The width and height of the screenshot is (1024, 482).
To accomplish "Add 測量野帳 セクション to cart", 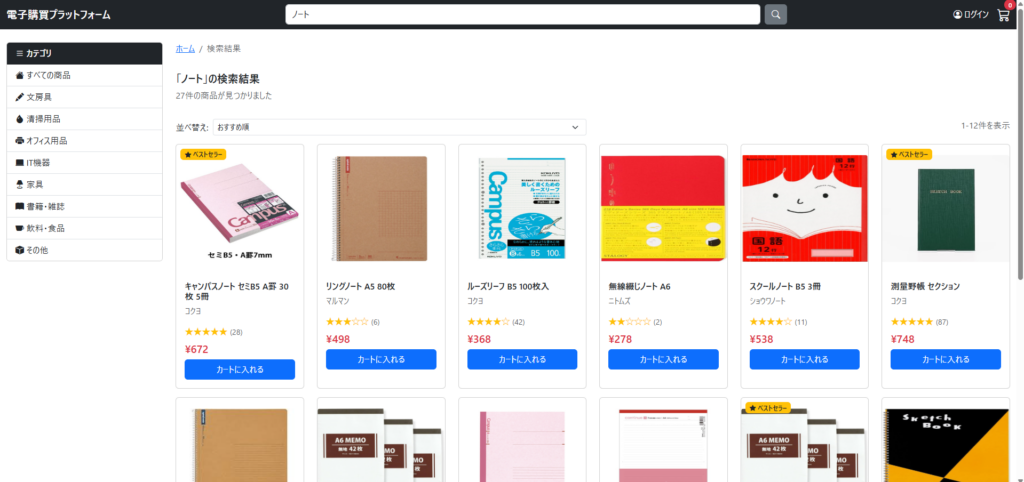I will coord(945,359).
